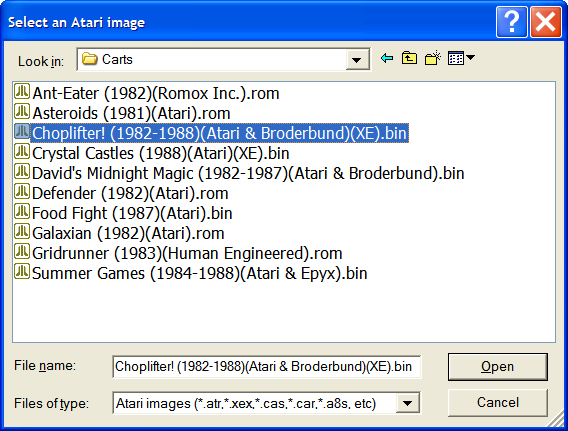Click the Asteroids rom file icon
Image resolution: width=568 pixels, height=431 pixels.
pos(22,112)
